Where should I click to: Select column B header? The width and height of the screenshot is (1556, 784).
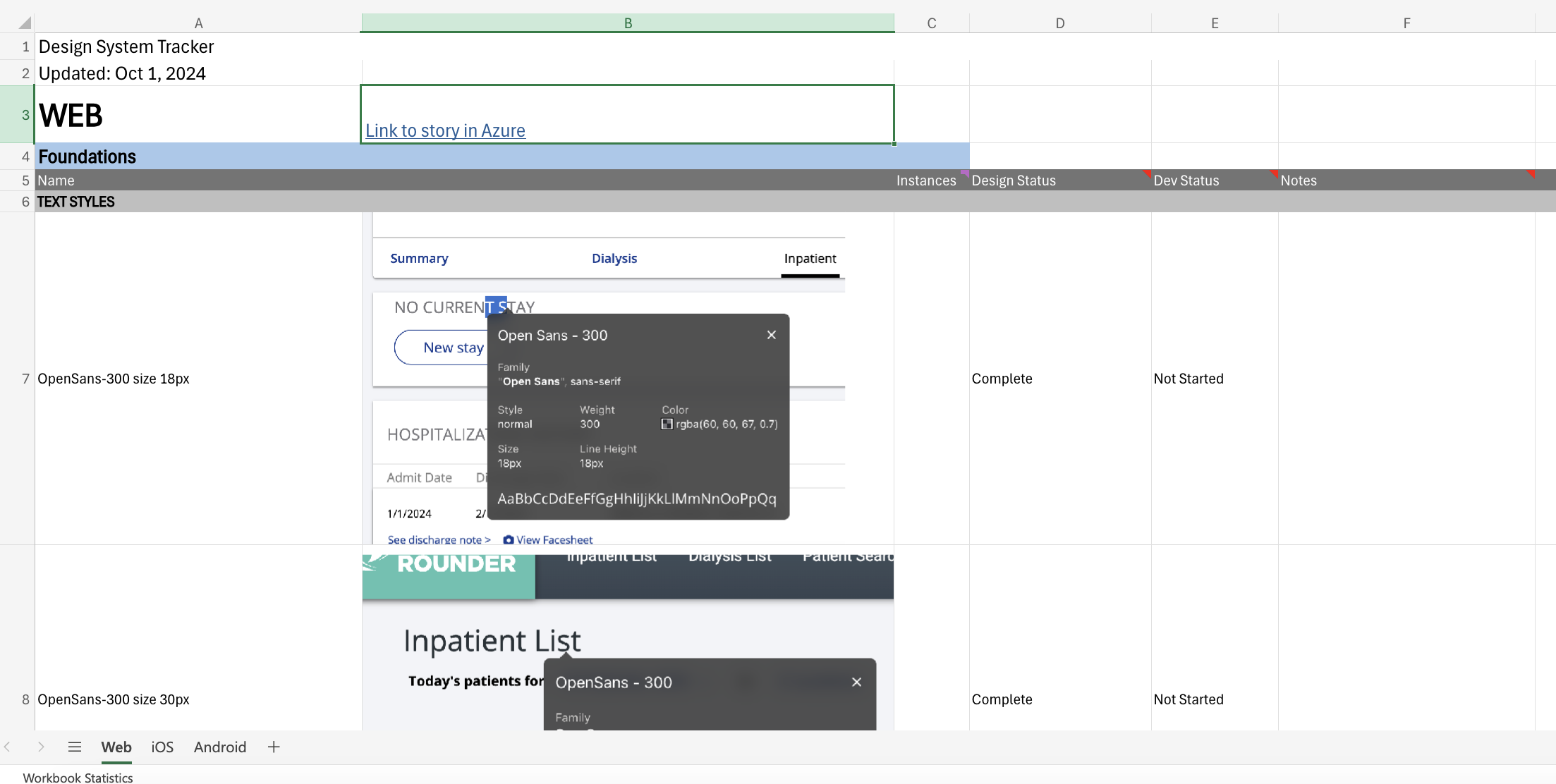(x=628, y=23)
